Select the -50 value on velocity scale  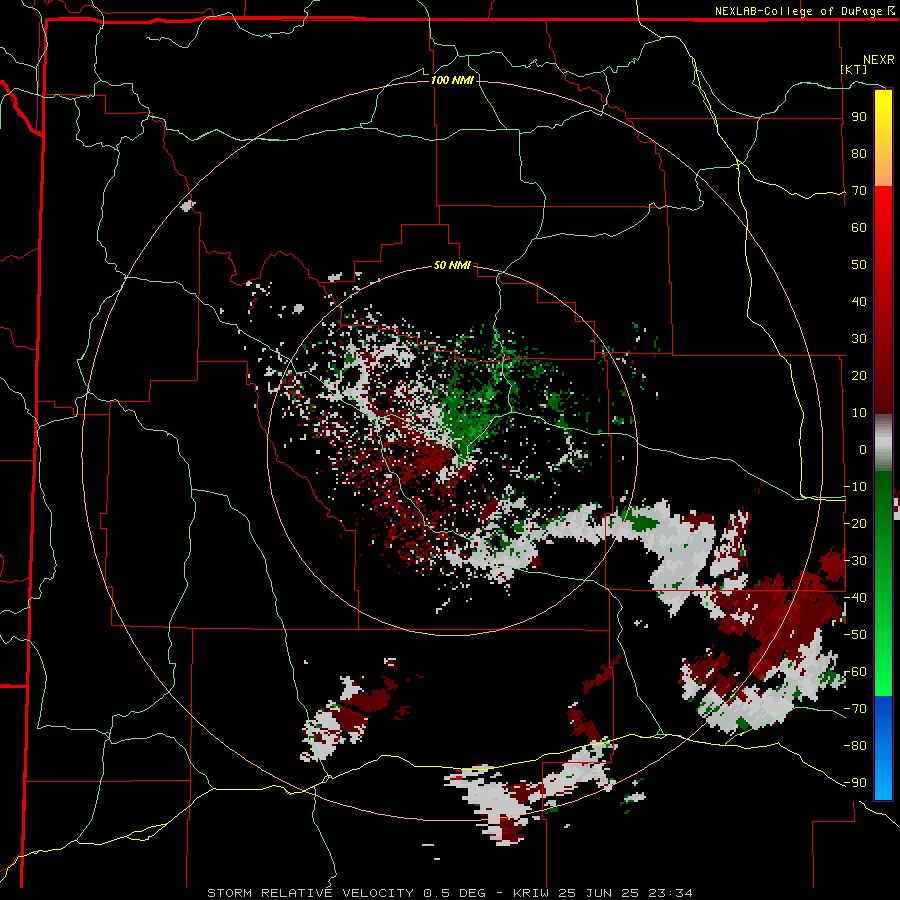855,635
